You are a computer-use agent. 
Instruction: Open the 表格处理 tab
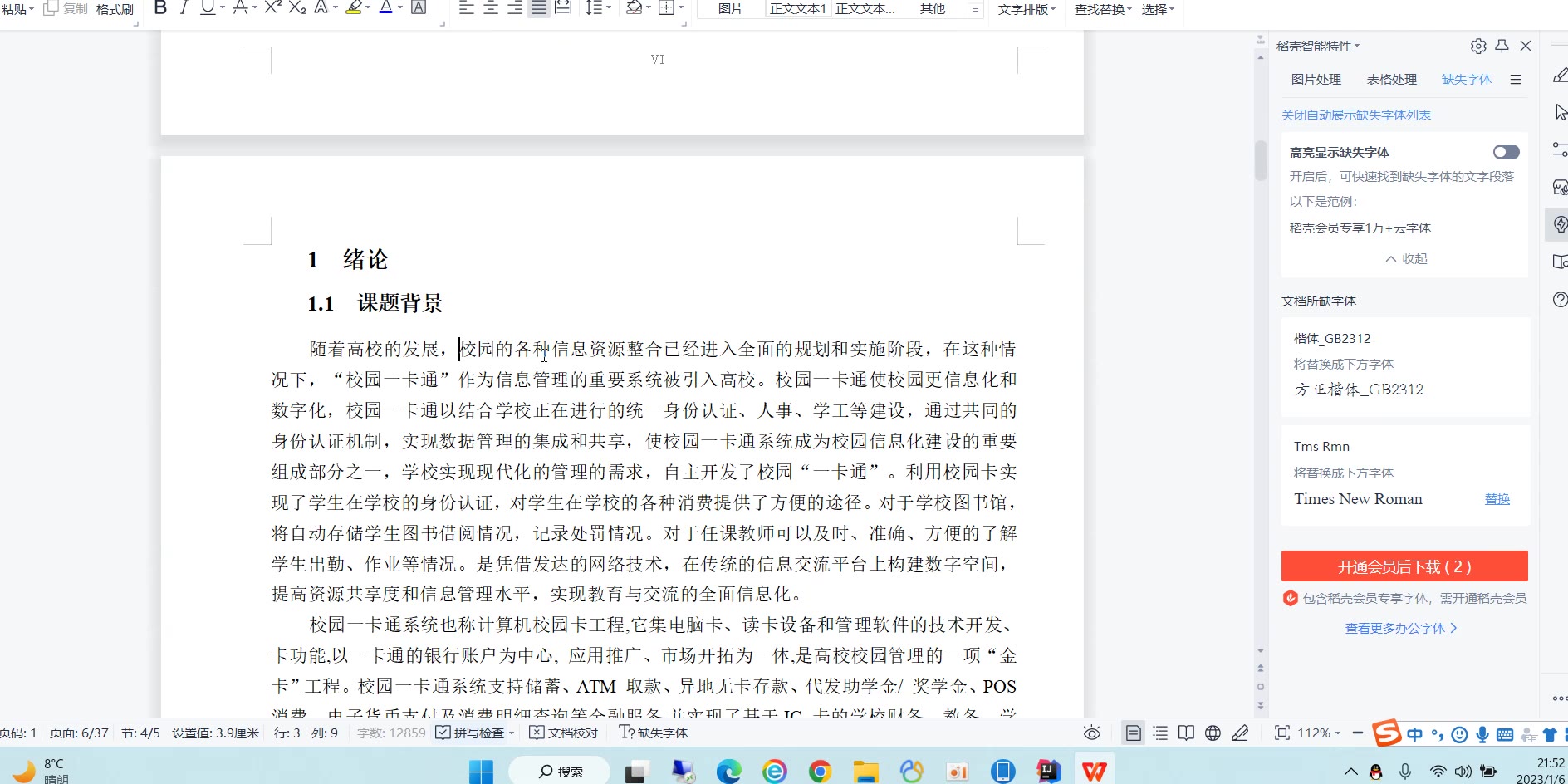[x=1391, y=80]
